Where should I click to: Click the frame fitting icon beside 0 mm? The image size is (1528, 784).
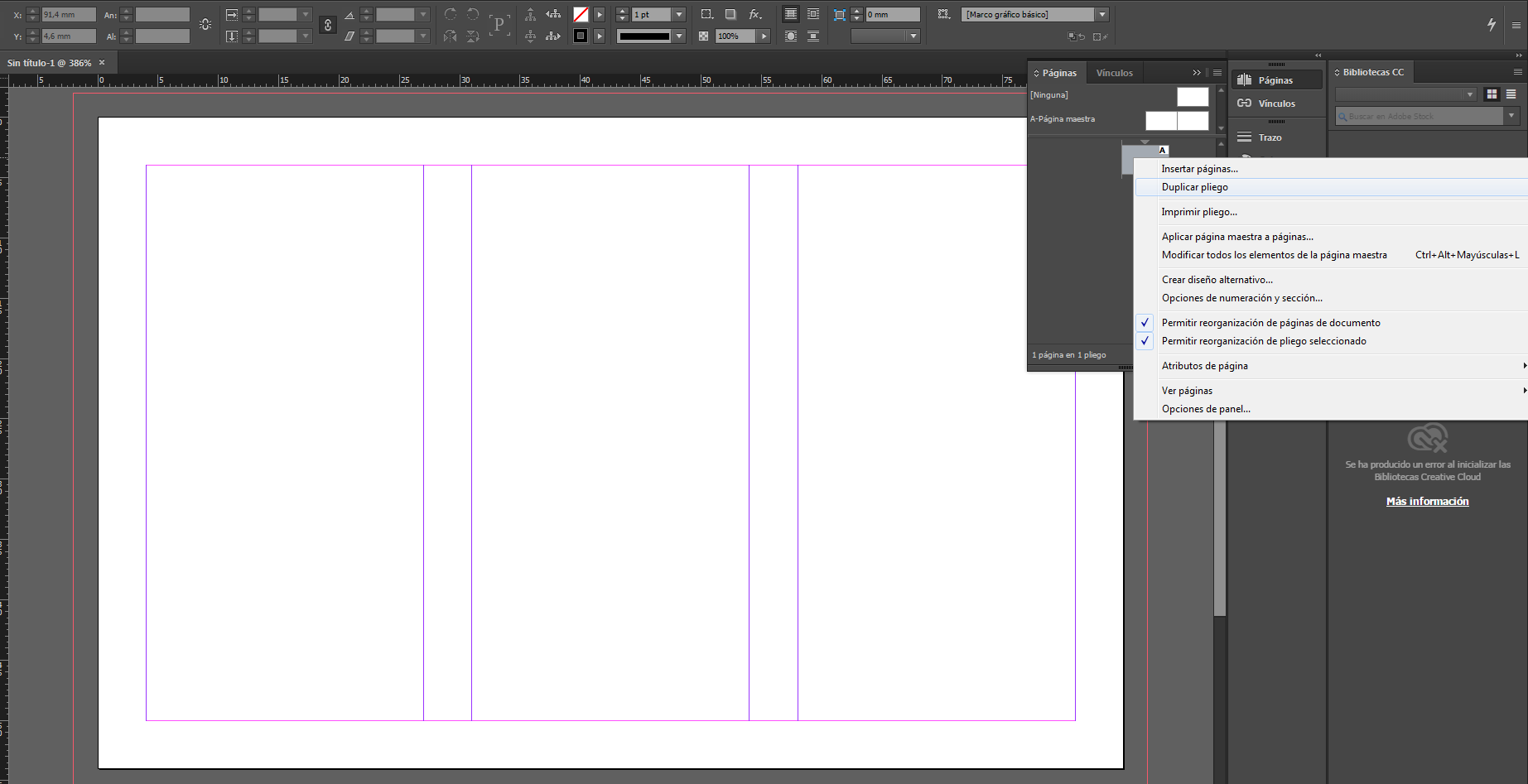click(x=840, y=15)
